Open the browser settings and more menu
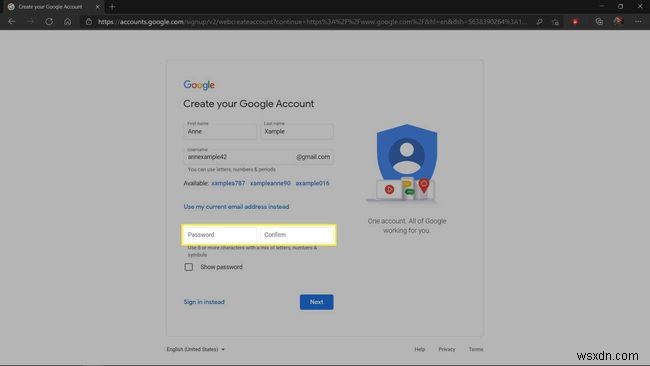Image resolution: width=650 pixels, height=366 pixels. pos(638,22)
